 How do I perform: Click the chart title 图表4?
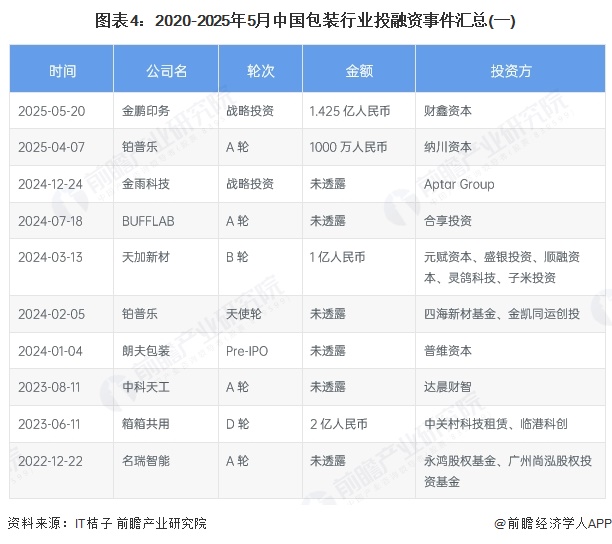(x=305, y=20)
